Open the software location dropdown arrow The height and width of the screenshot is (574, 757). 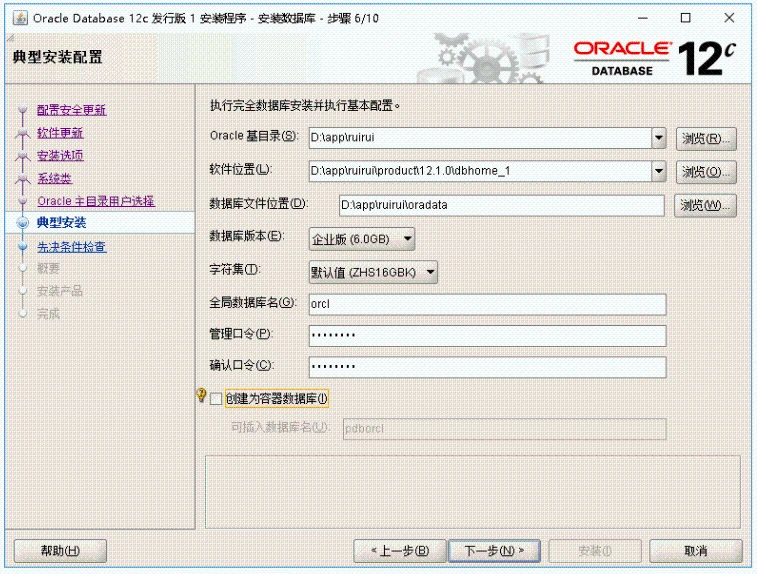659,171
